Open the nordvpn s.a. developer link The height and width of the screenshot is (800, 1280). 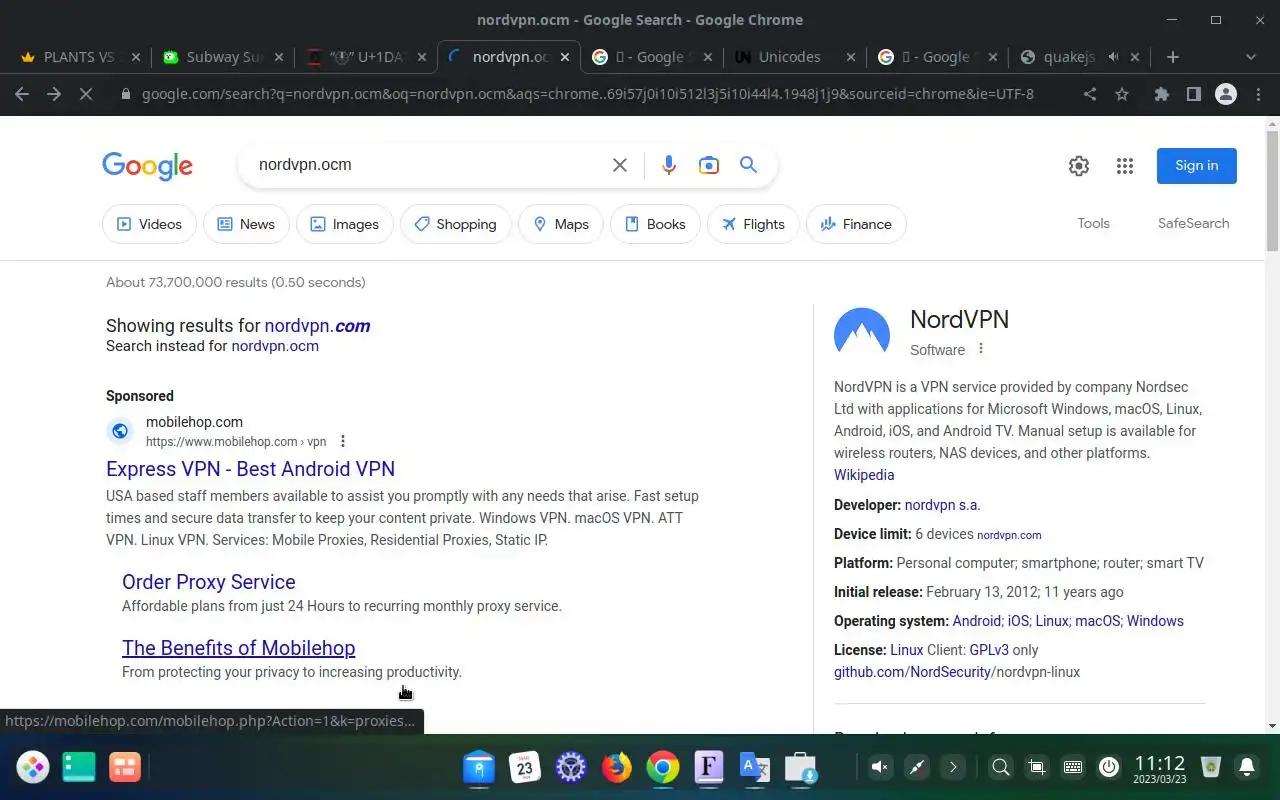942,505
